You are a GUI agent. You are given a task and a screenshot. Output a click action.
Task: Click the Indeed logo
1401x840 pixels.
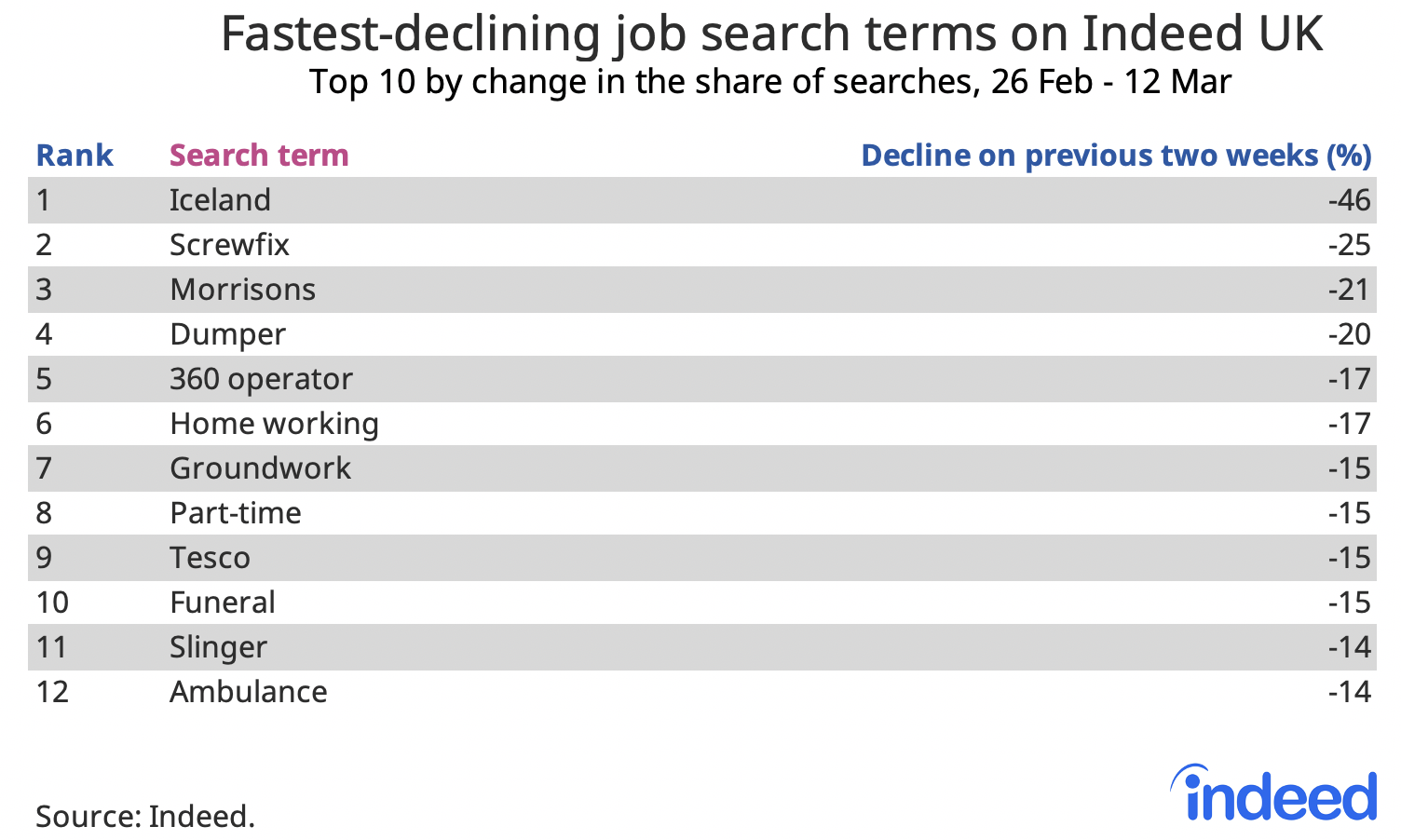pos(1272,794)
